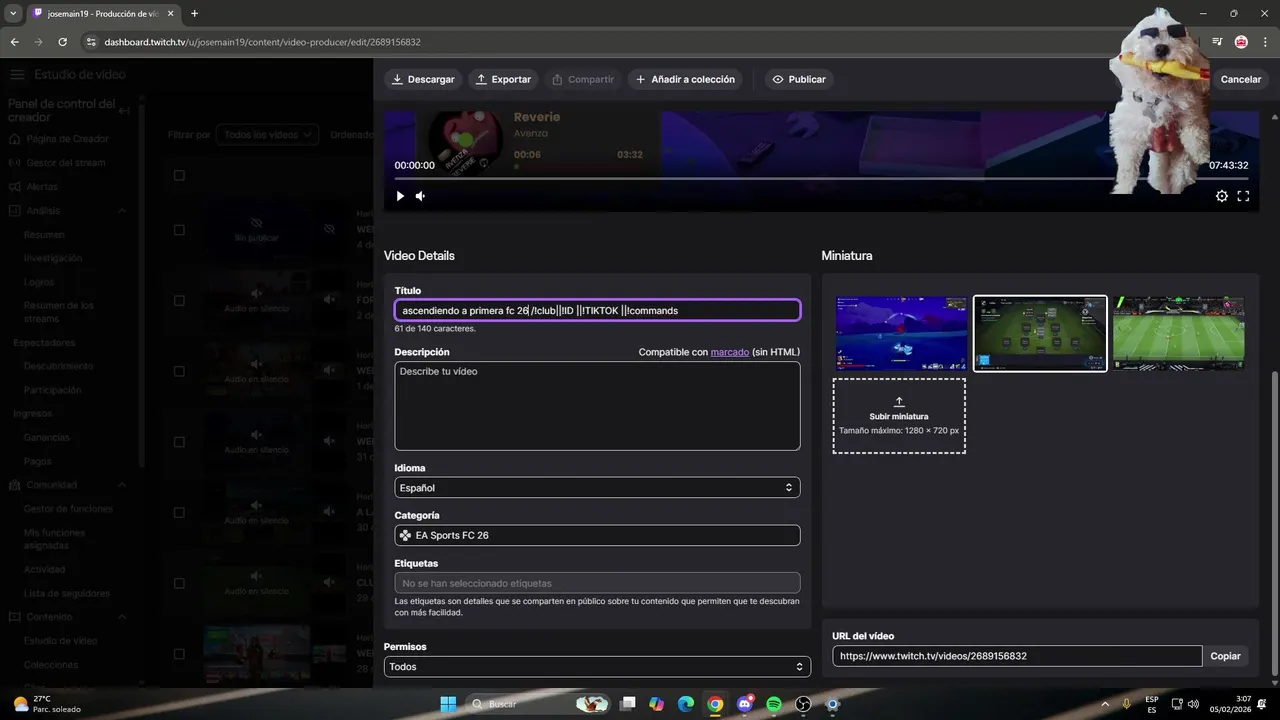1280x720 pixels.
Task: Tick the select-all videos checkbox
Action: (179, 176)
